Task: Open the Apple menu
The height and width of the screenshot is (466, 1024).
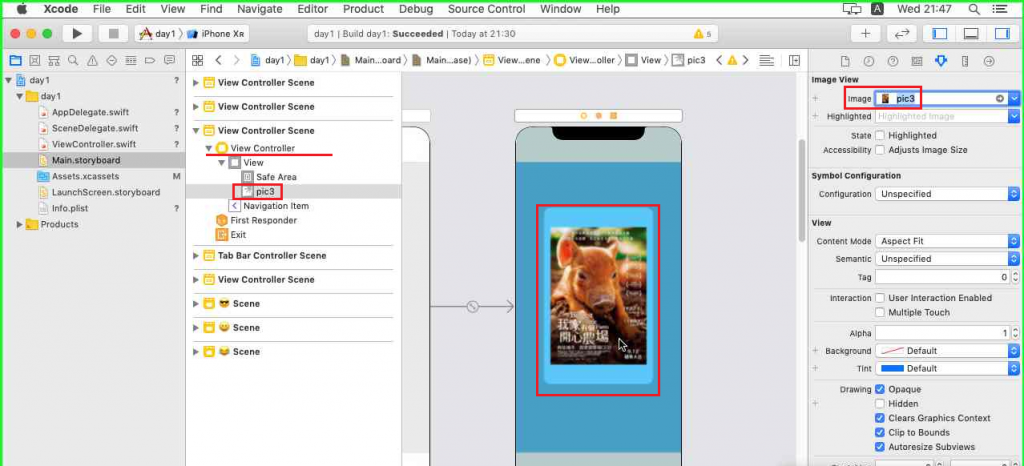Action: (x=22, y=9)
